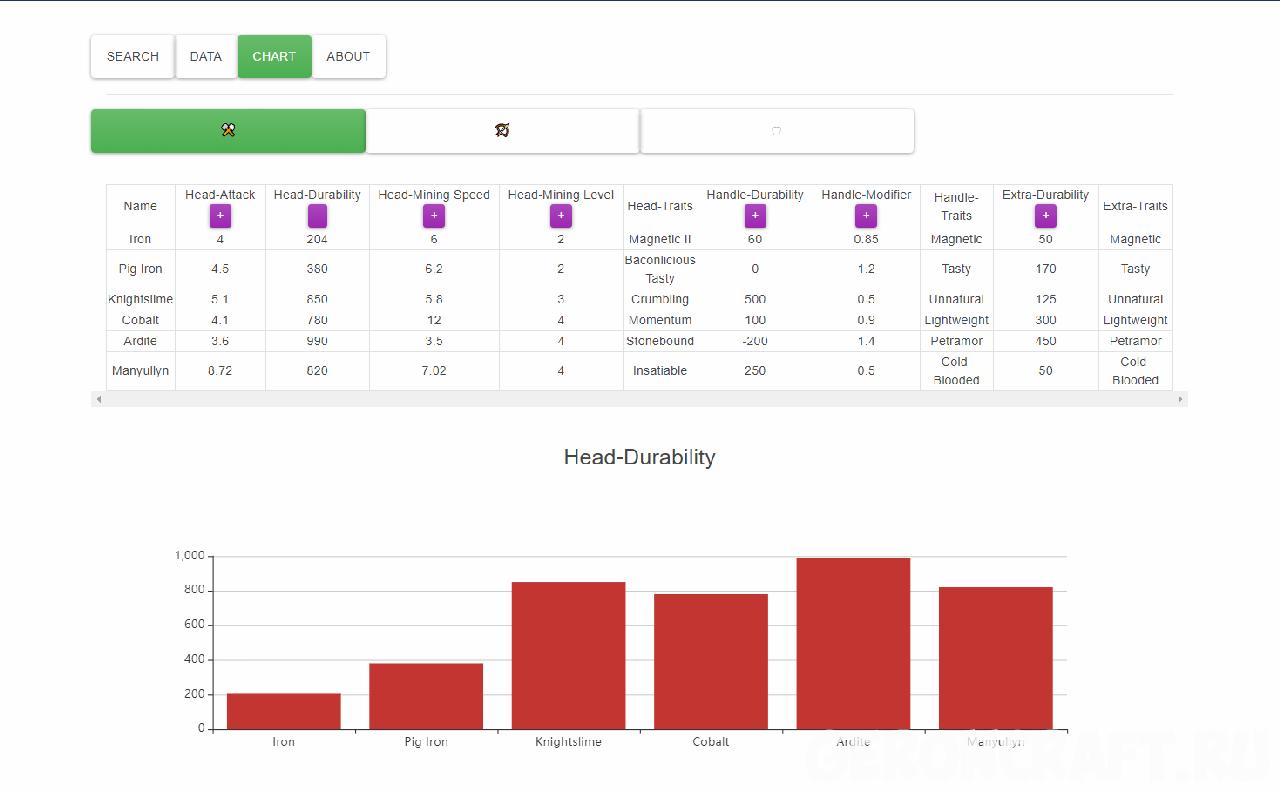
Task: Click the plus button under Extra-Durability
Action: (1045, 216)
